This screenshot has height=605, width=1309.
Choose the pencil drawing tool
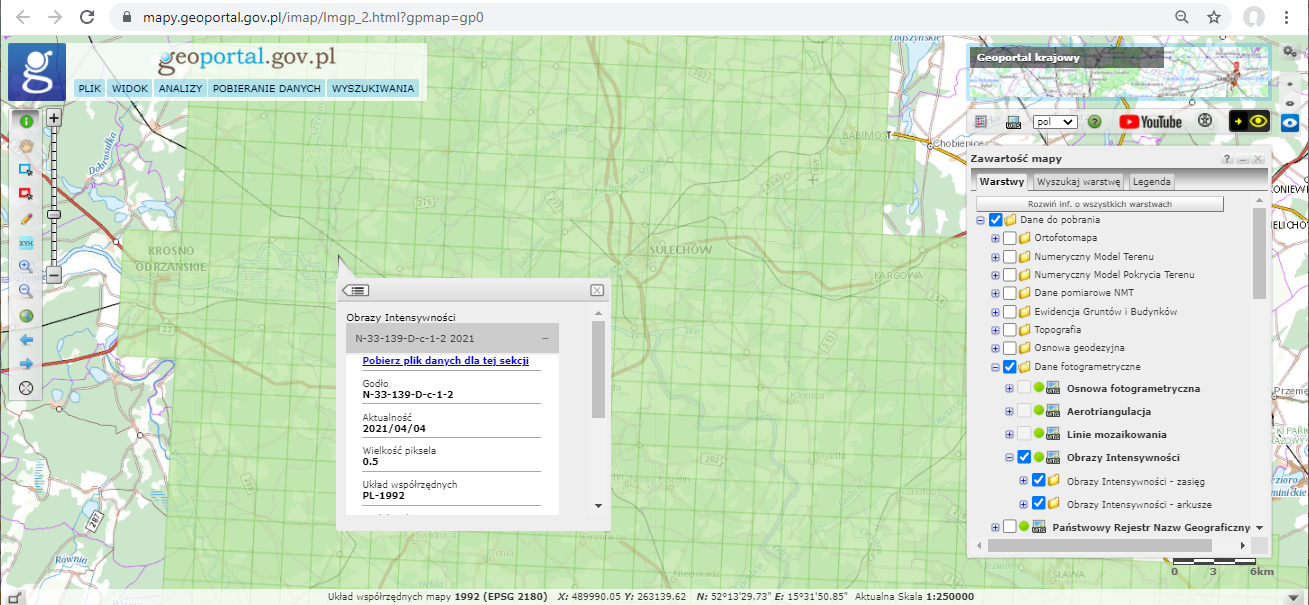click(26, 218)
